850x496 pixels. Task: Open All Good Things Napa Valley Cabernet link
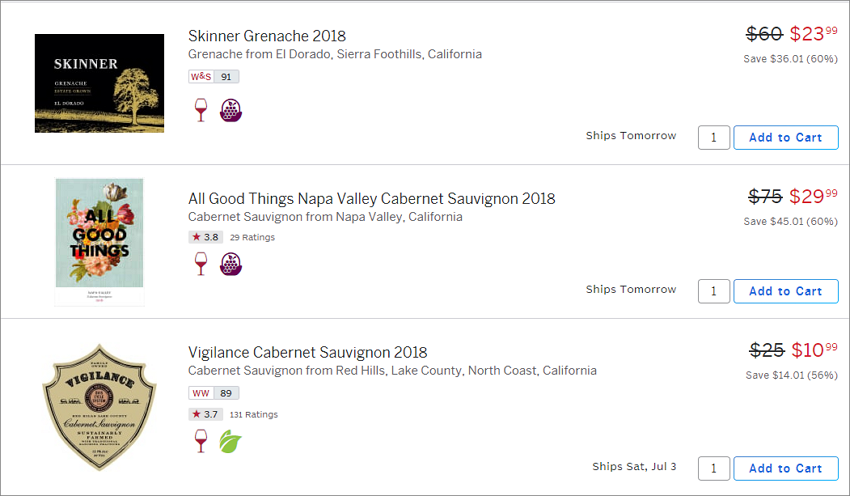point(371,198)
